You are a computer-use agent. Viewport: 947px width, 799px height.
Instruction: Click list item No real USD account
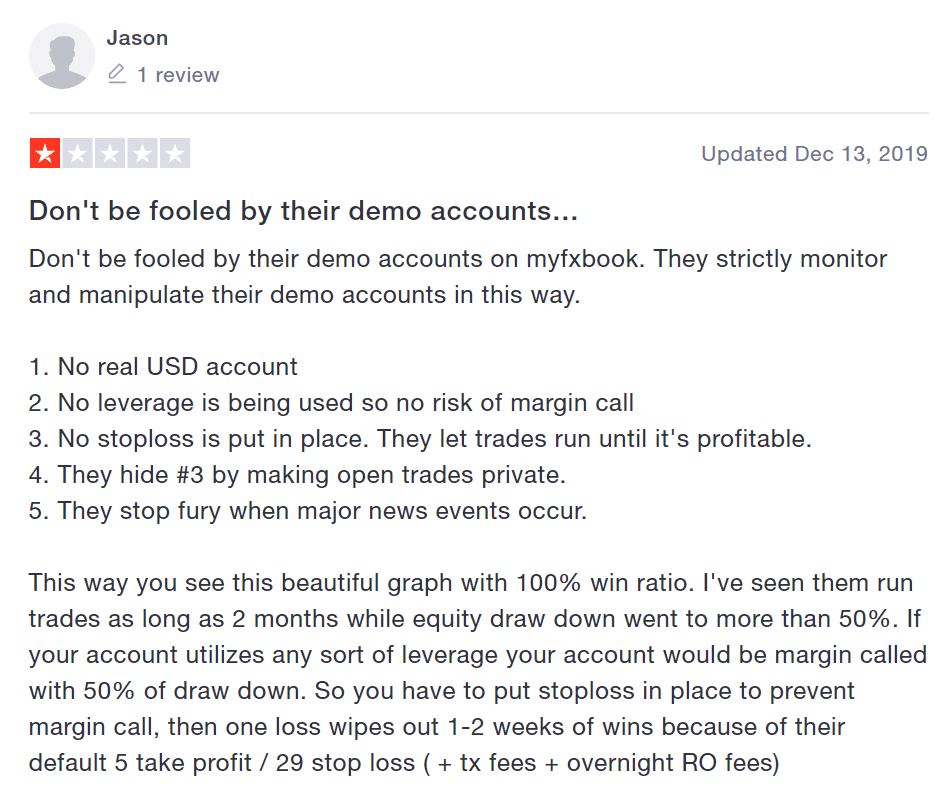point(163,367)
